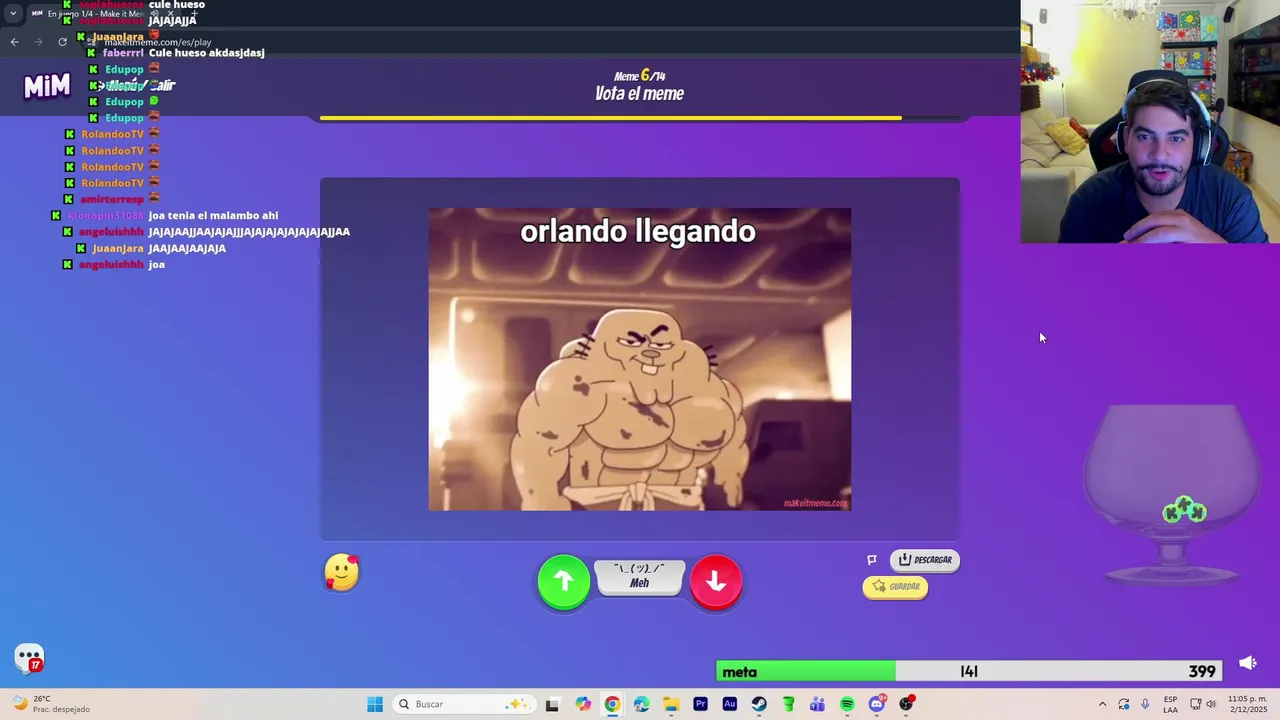Open Discord from taskbar
1280x720 pixels.
(877, 704)
